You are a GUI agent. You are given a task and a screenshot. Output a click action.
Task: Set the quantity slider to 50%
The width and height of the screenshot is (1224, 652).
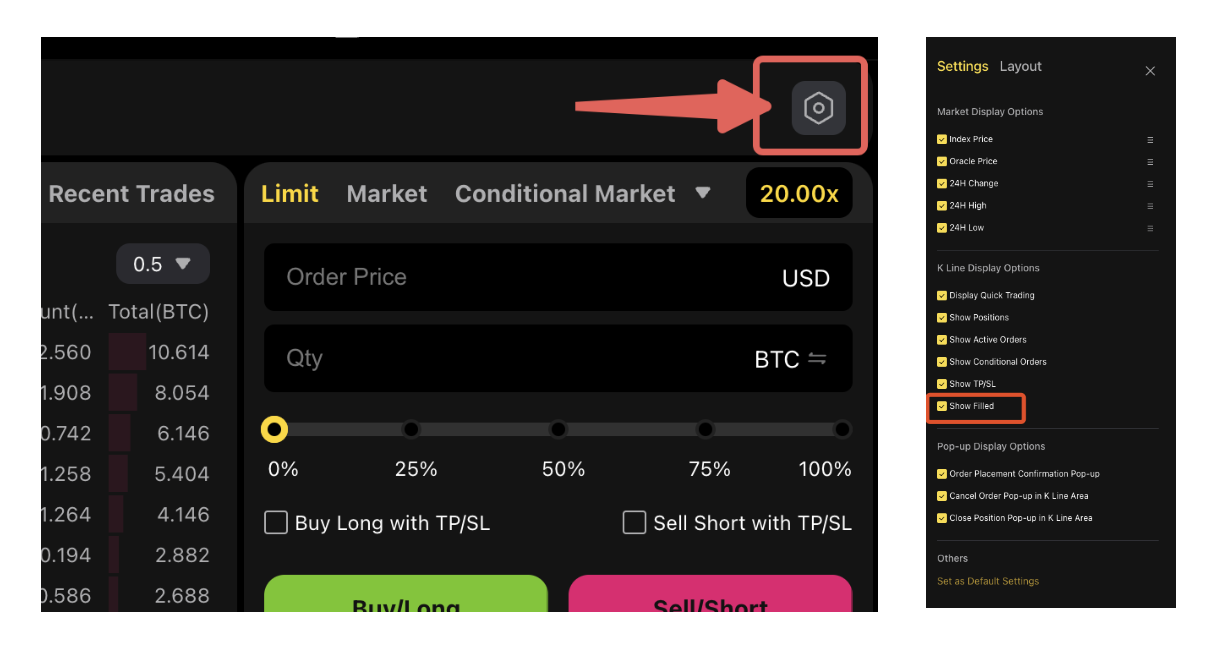pyautogui.click(x=558, y=429)
